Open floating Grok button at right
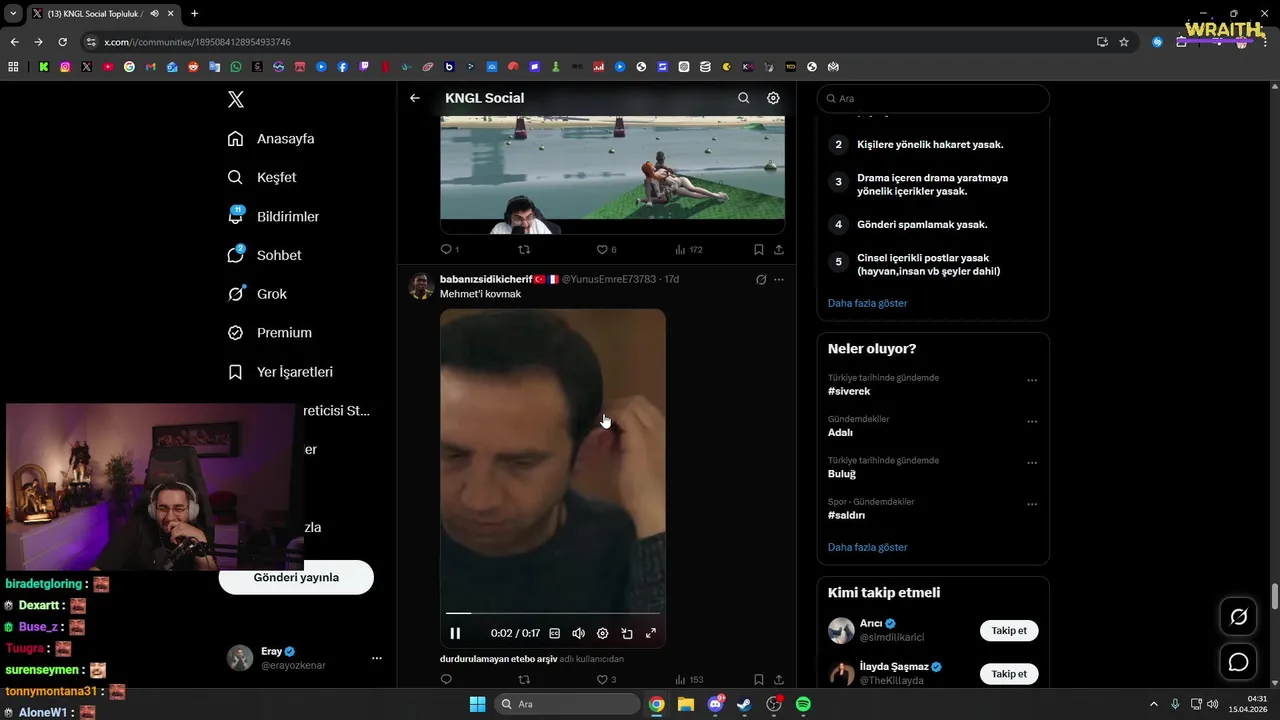This screenshot has width=1280, height=720. coord(1239,617)
